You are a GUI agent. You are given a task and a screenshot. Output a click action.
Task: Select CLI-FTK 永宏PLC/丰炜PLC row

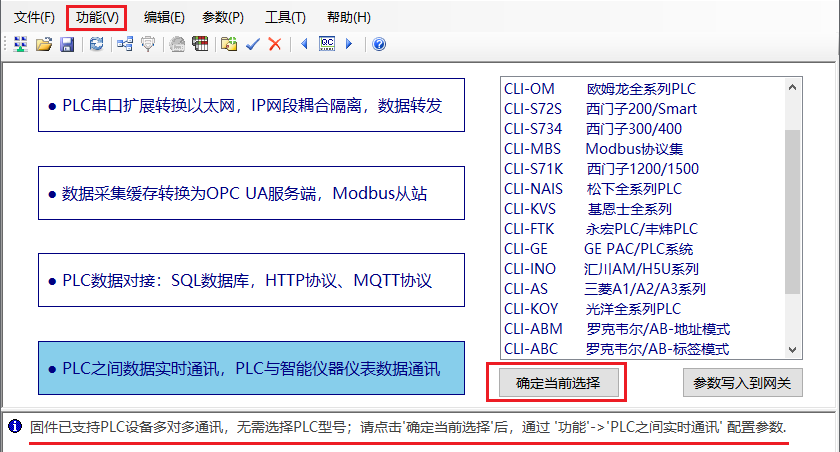click(x=643, y=229)
